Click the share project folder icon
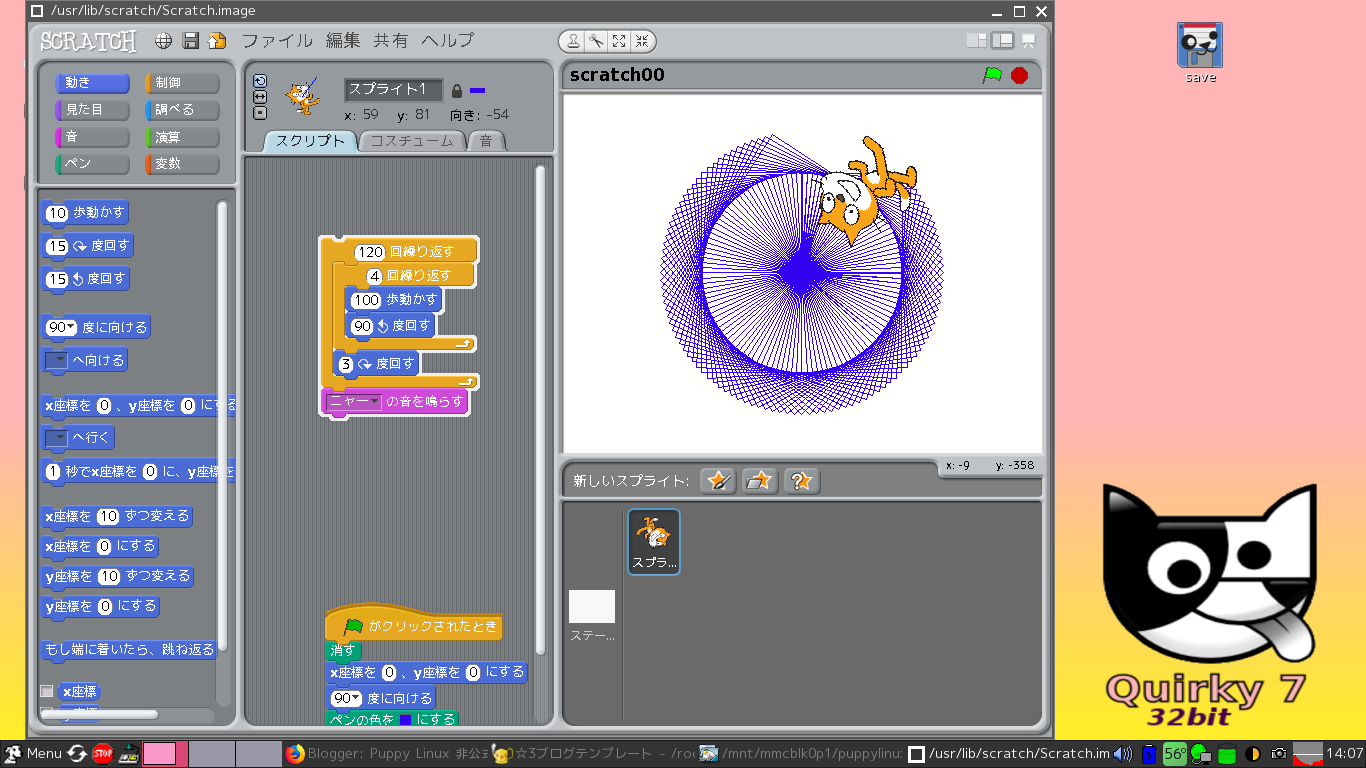This screenshot has width=1366, height=768. (217, 41)
